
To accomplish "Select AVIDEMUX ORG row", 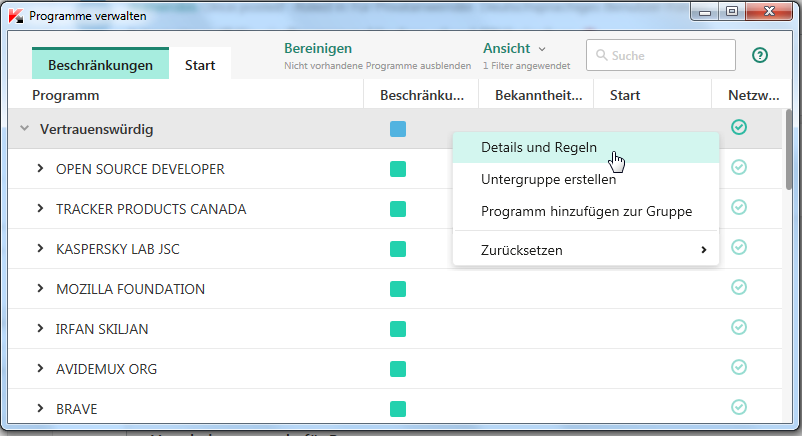I will 395,368.
